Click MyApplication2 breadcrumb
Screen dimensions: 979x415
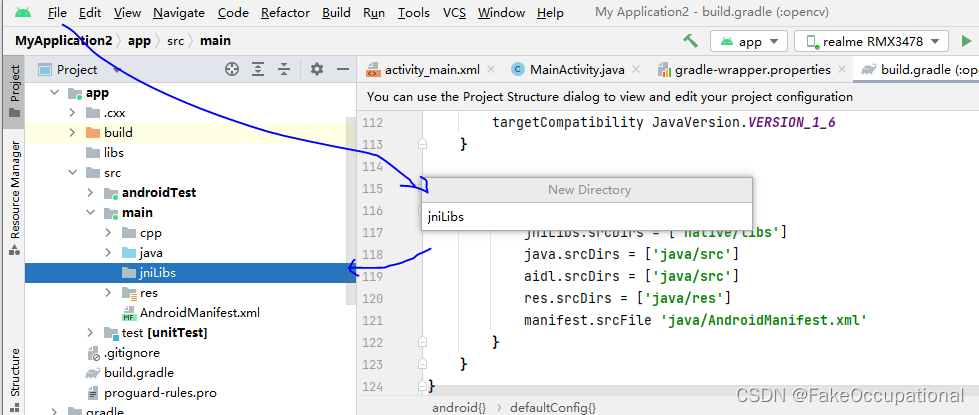64,41
